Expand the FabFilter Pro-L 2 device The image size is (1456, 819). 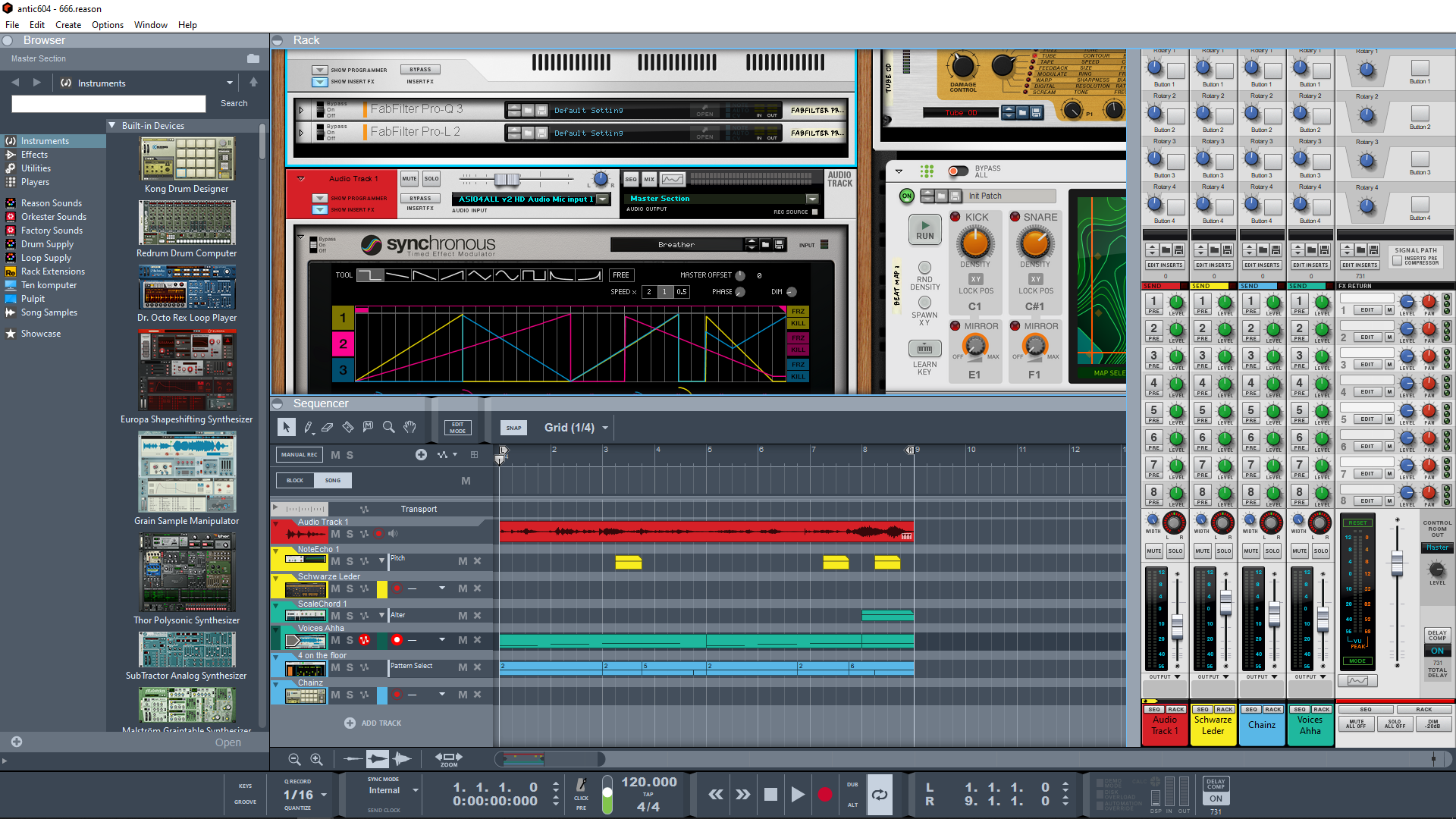301,133
